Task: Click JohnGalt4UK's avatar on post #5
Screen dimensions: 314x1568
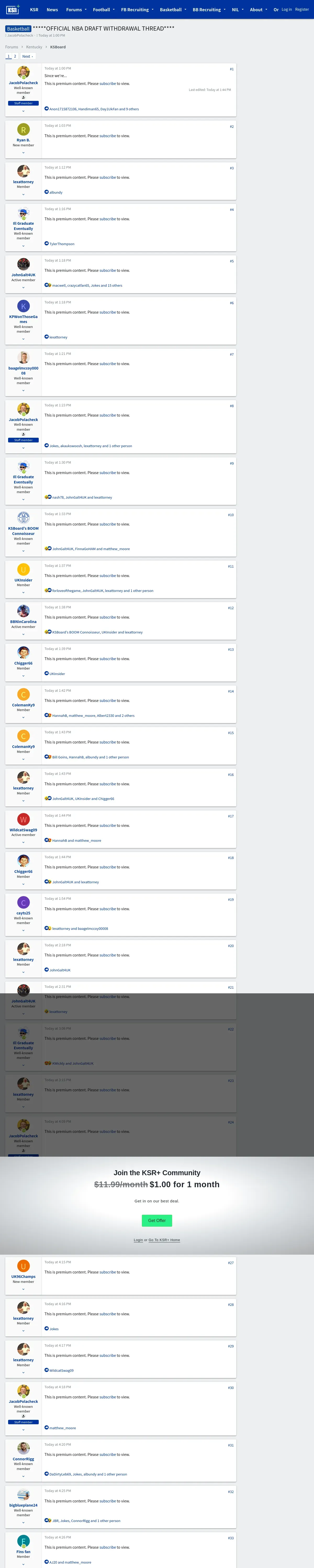Action: [23, 264]
